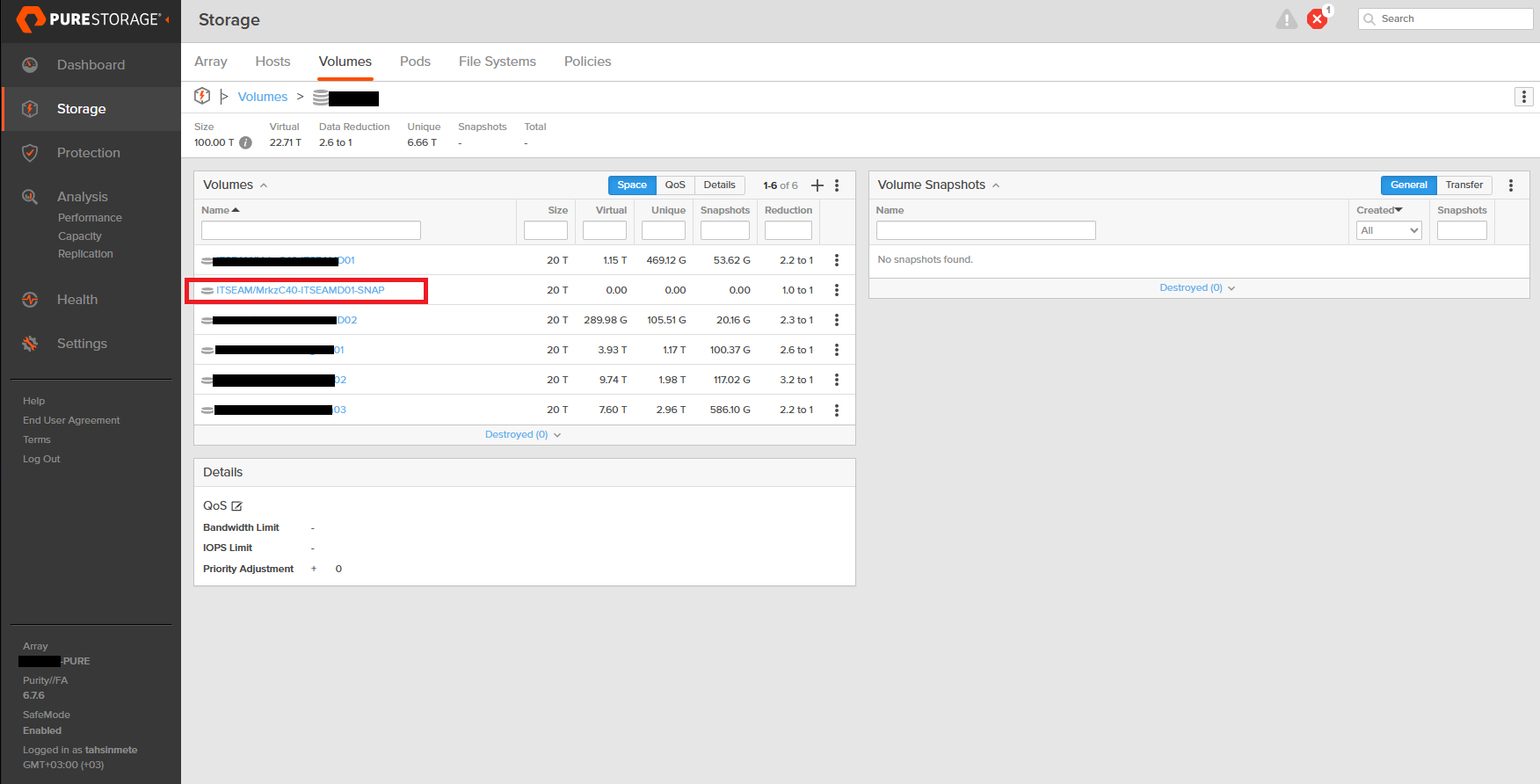1540x784 pixels.
Task: Open the Created filter All dropdown
Action: [1389, 230]
